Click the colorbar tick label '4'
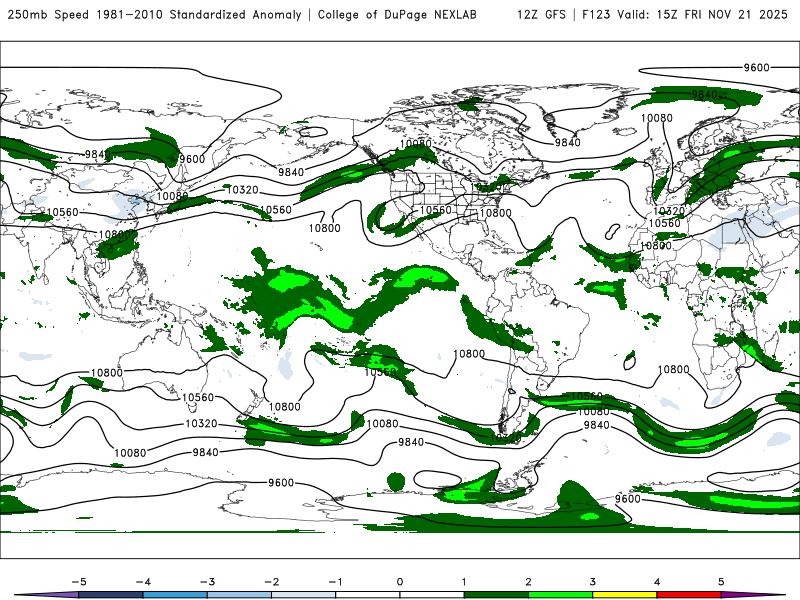The height and width of the screenshot is (600, 800). 657,582
